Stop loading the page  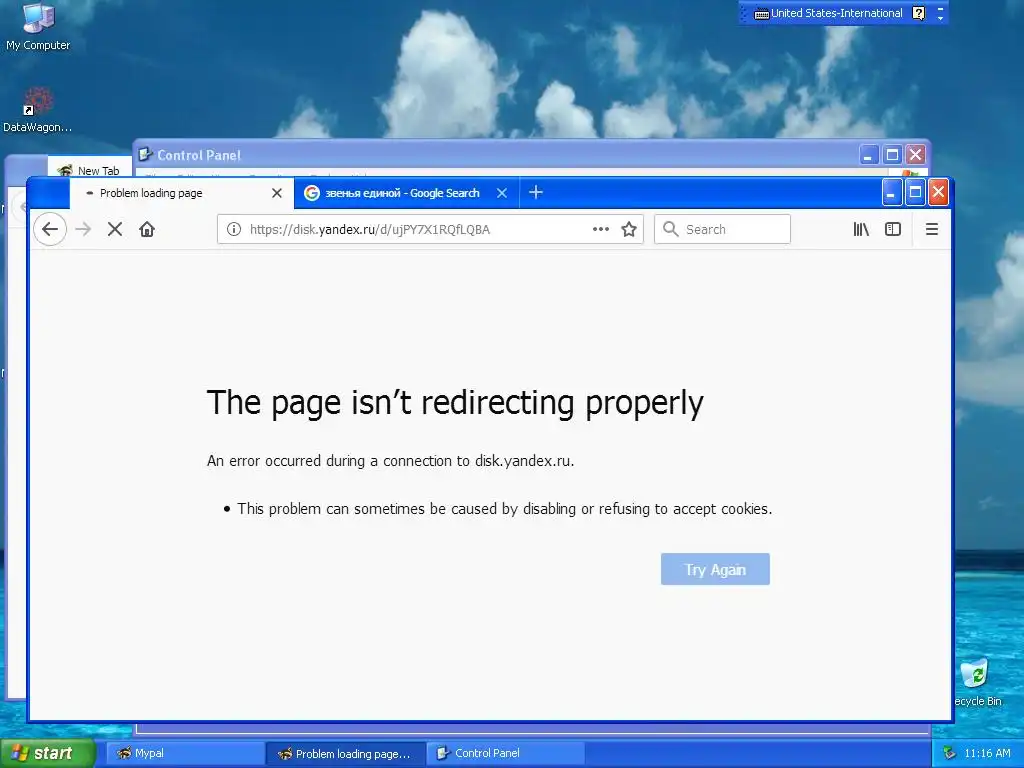click(115, 229)
